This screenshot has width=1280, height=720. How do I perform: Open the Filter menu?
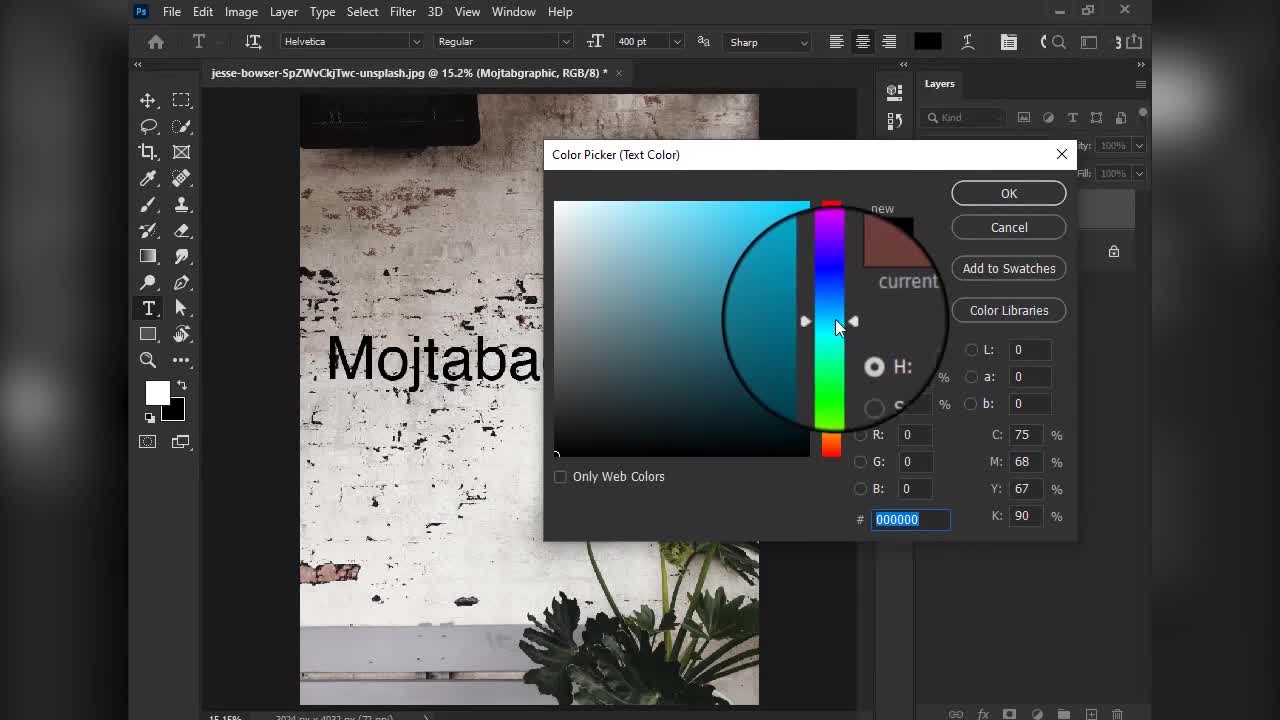click(x=403, y=12)
